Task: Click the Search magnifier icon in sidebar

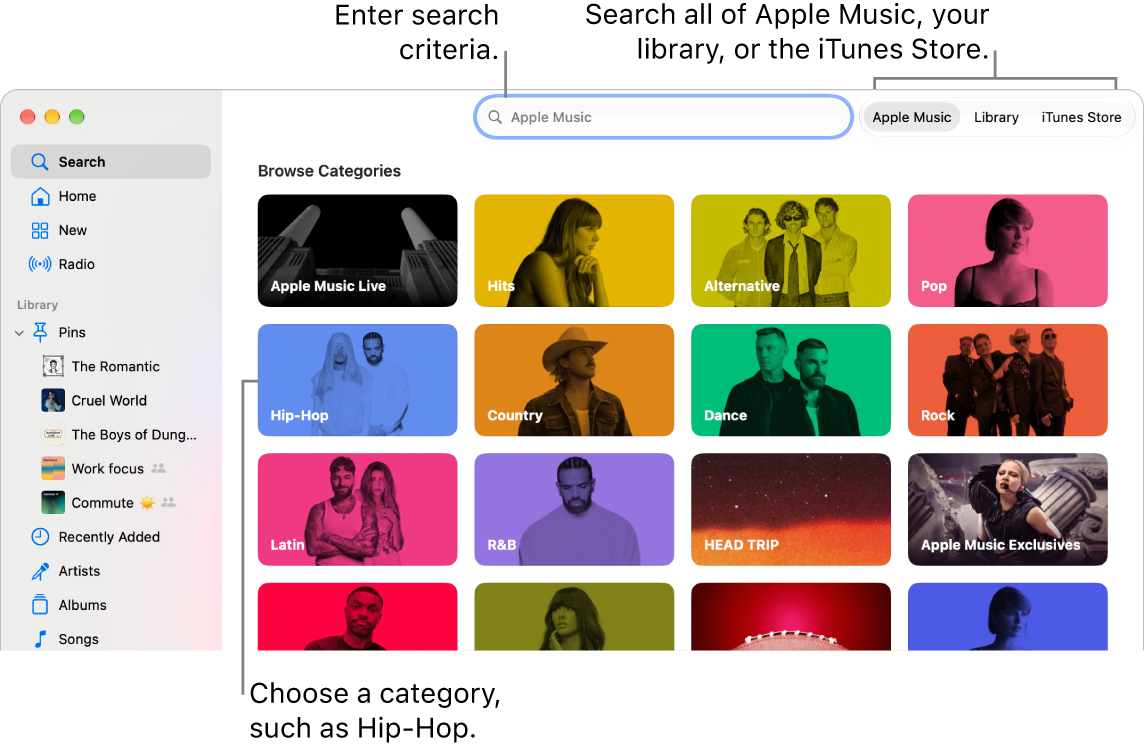Action: 39,162
